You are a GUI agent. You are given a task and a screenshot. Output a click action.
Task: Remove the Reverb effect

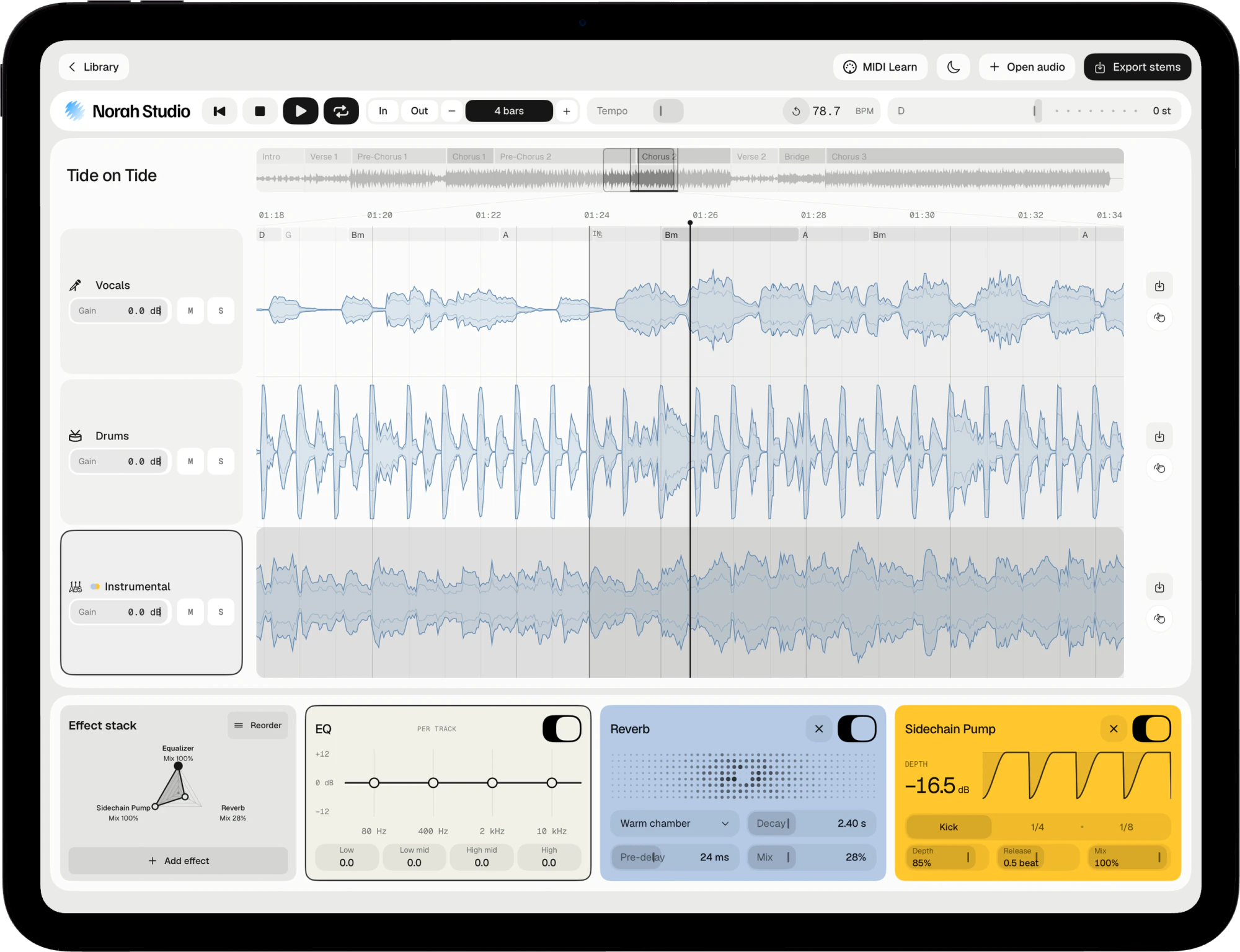(x=819, y=729)
